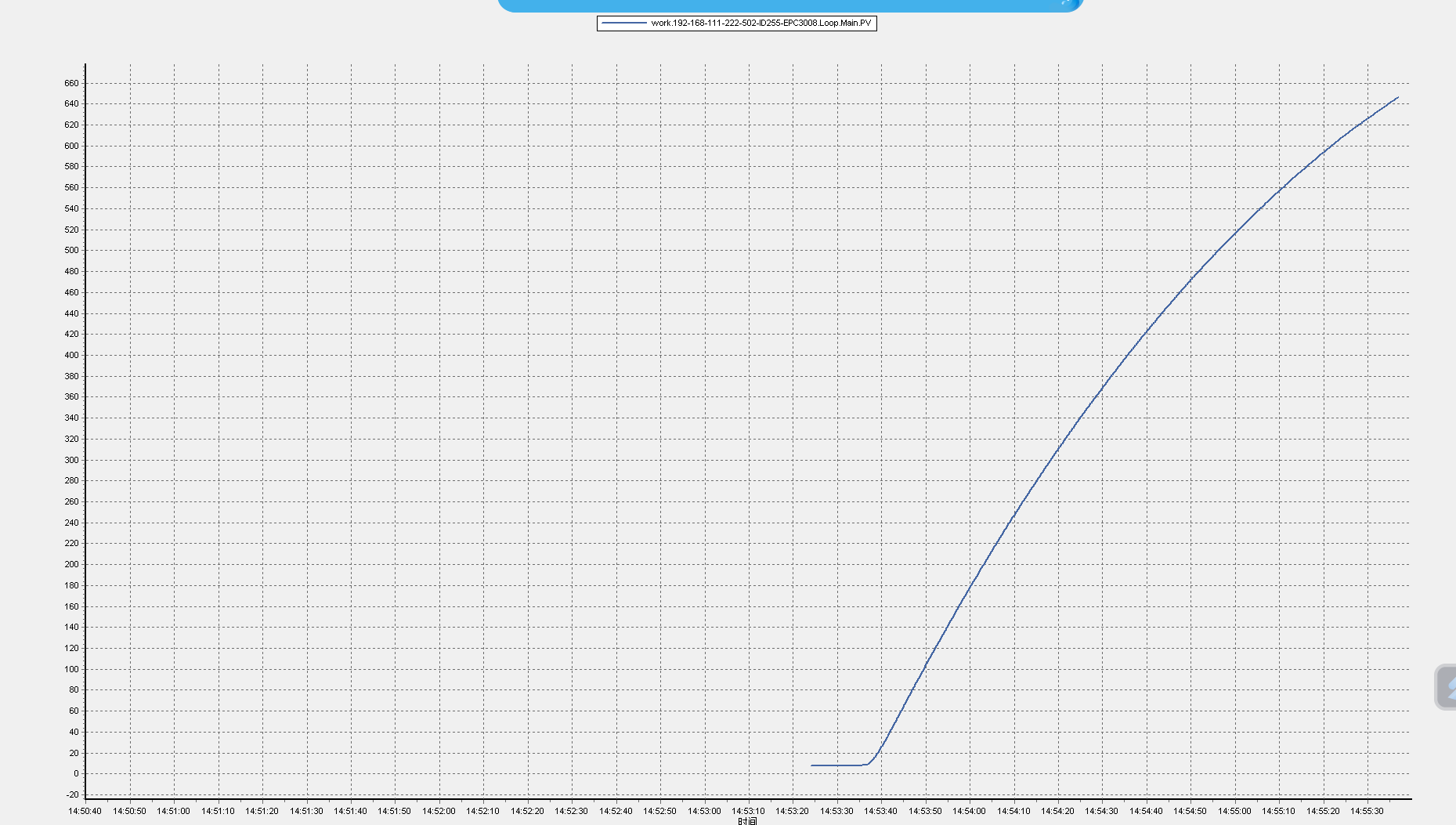Screen dimensions: 1456x825
Task: Click the top-right end of the PV curve
Action: pos(1398,98)
